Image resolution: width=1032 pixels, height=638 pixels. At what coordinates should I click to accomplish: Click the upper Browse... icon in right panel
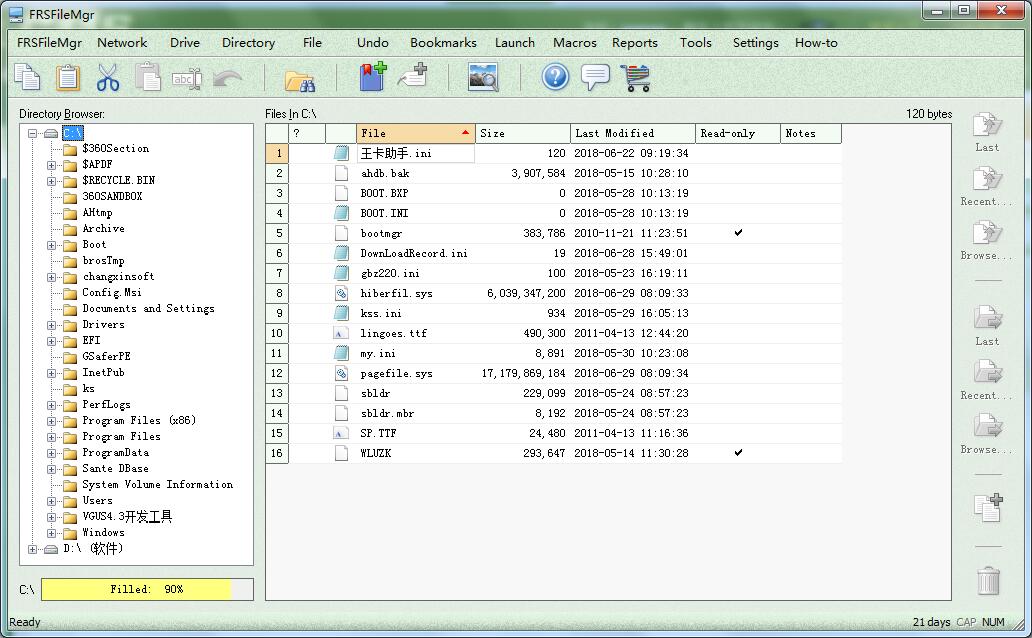pos(987,232)
